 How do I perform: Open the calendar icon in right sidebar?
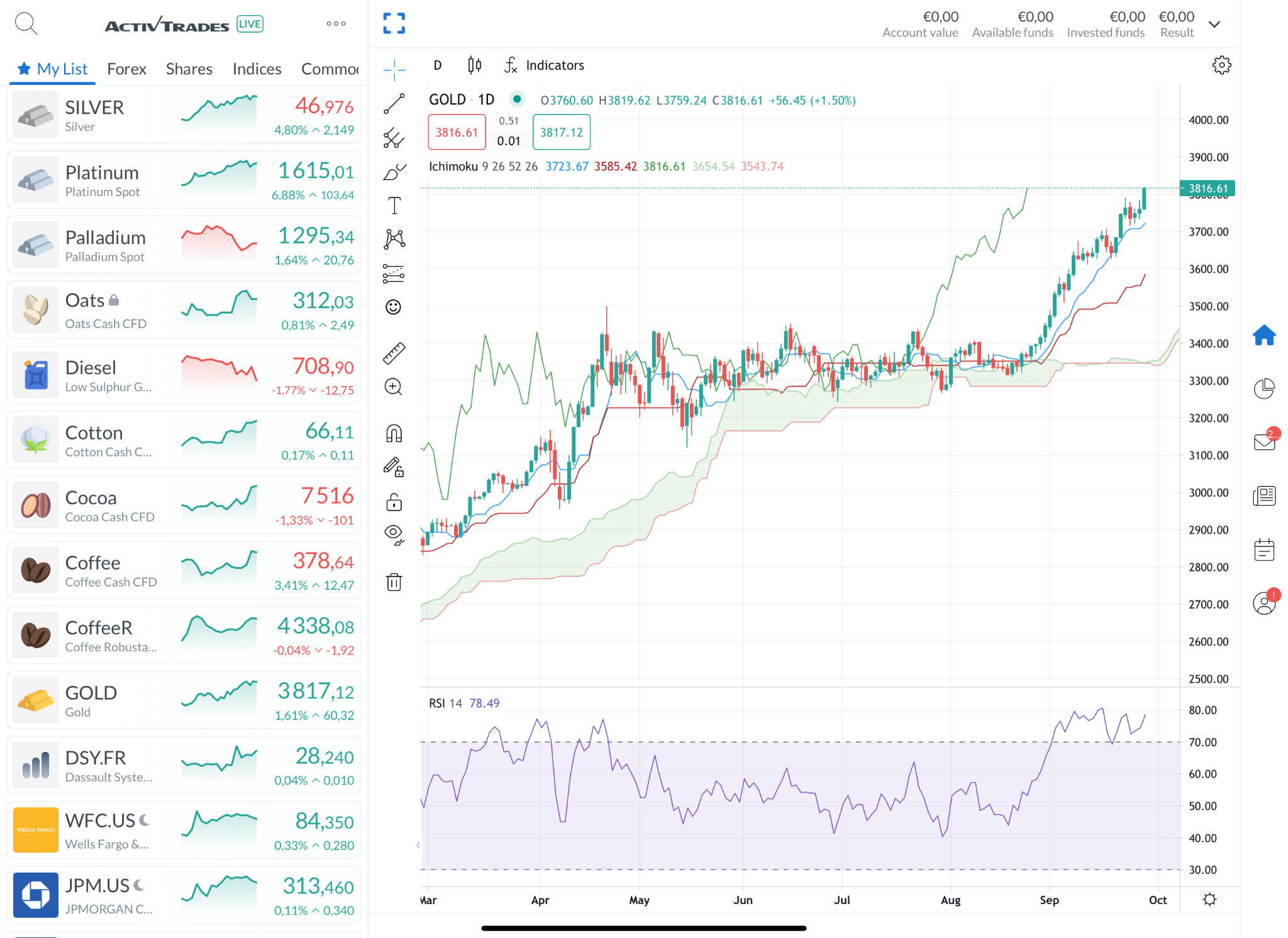tap(1263, 549)
